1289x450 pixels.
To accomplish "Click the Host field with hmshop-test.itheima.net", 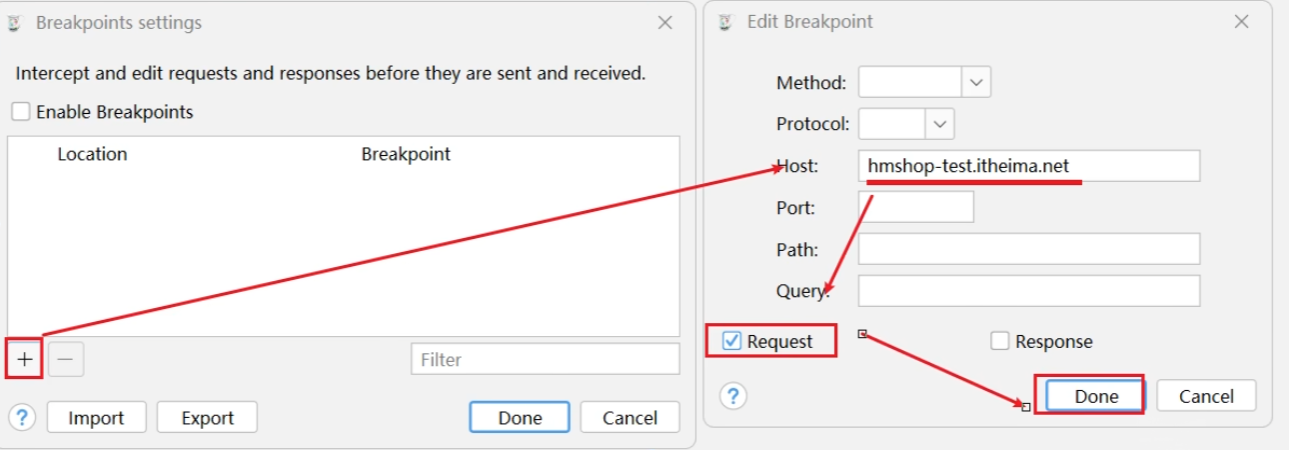I will 1028,166.
